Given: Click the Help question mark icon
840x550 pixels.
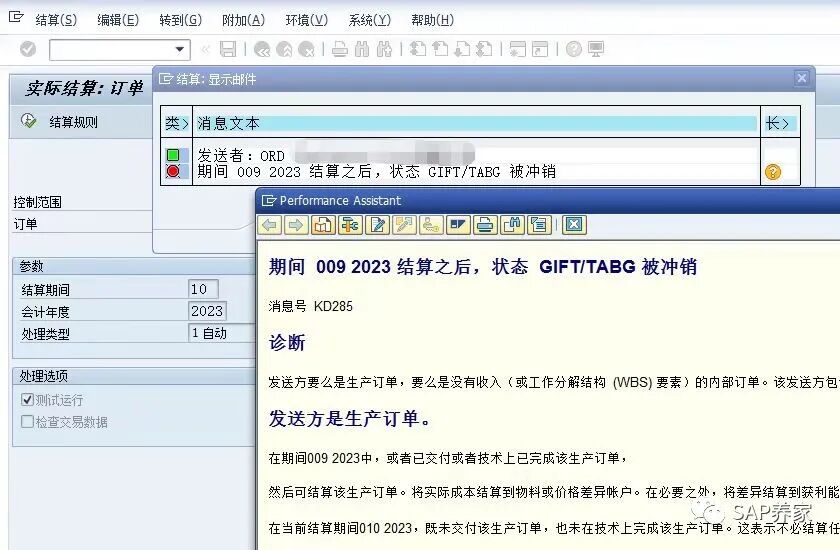Looking at the screenshot, I should pyautogui.click(x=573, y=49).
